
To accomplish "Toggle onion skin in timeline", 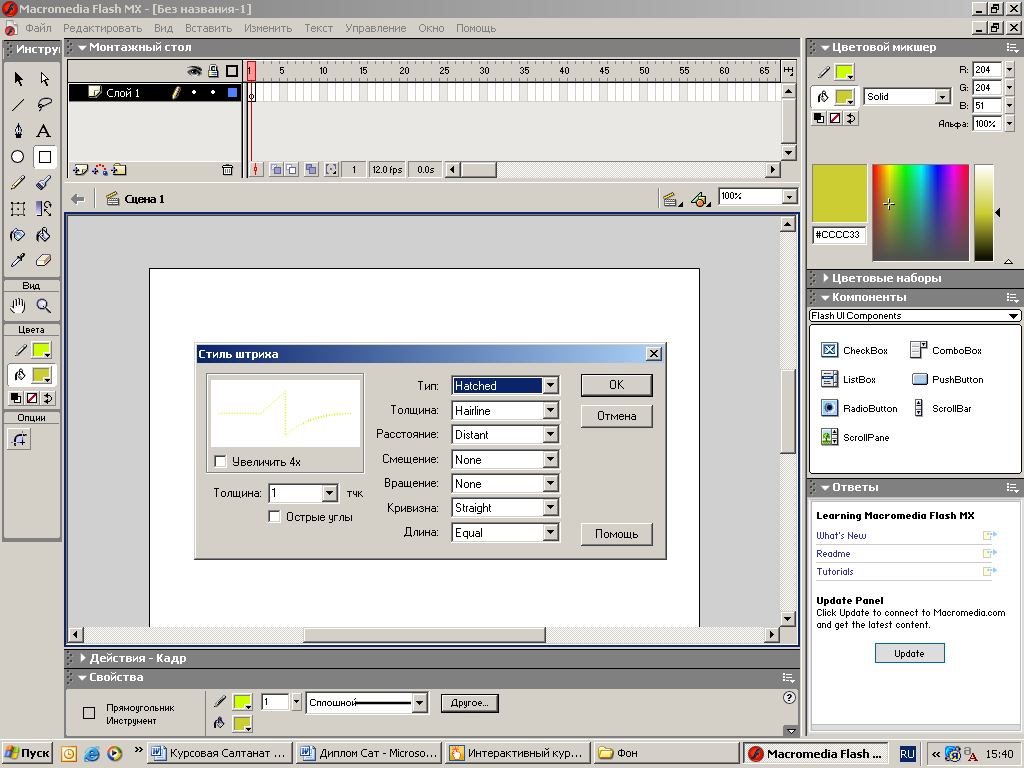I will click(x=276, y=170).
